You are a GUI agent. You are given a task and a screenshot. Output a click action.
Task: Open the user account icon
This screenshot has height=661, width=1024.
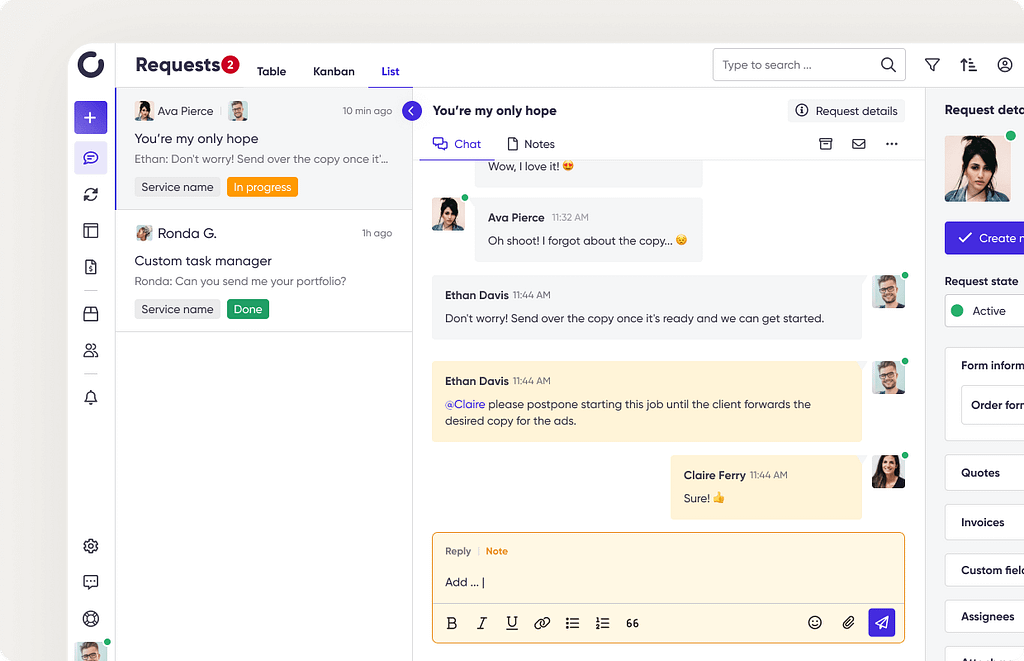(1005, 65)
